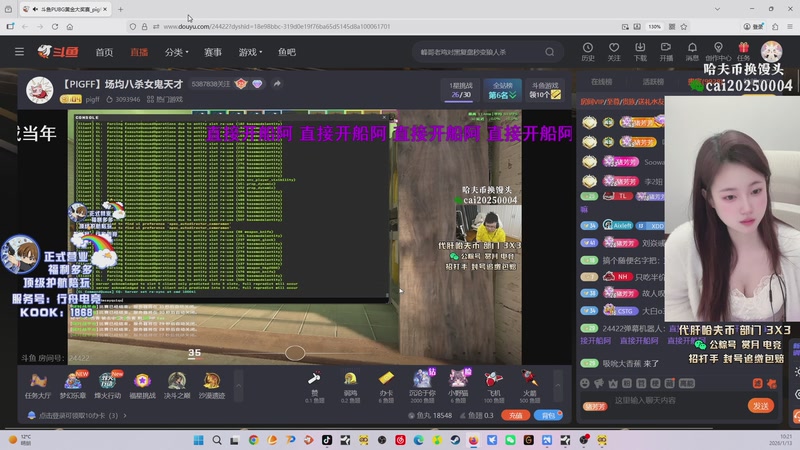Open 赛事 esports nav item

[213, 52]
